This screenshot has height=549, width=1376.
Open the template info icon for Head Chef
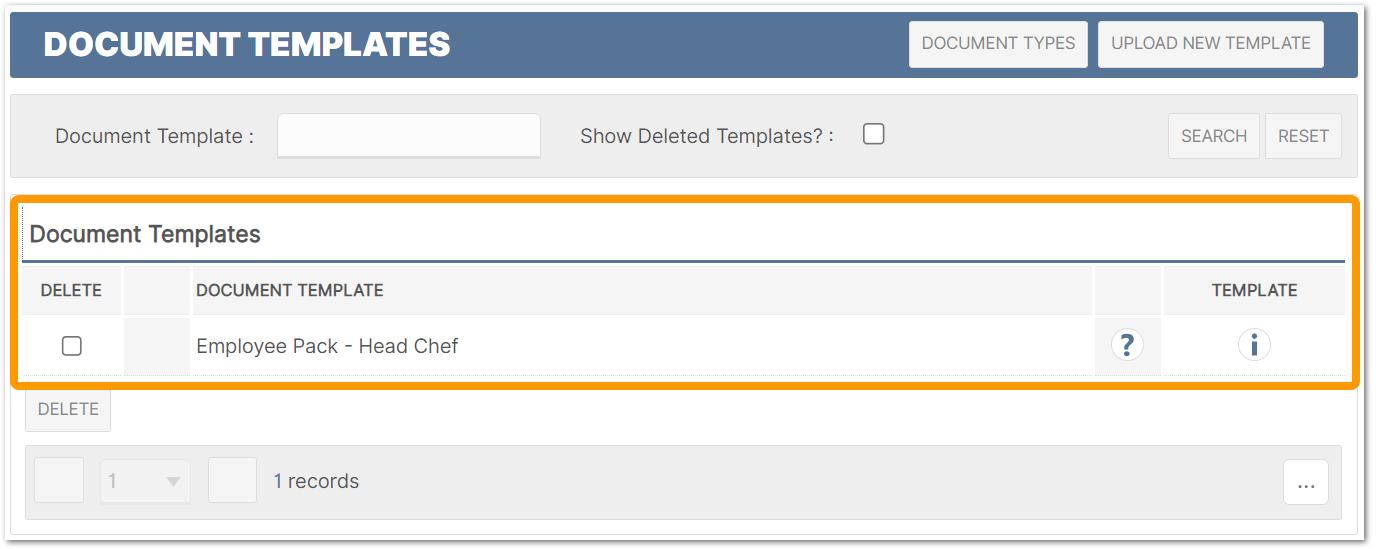click(x=1254, y=345)
